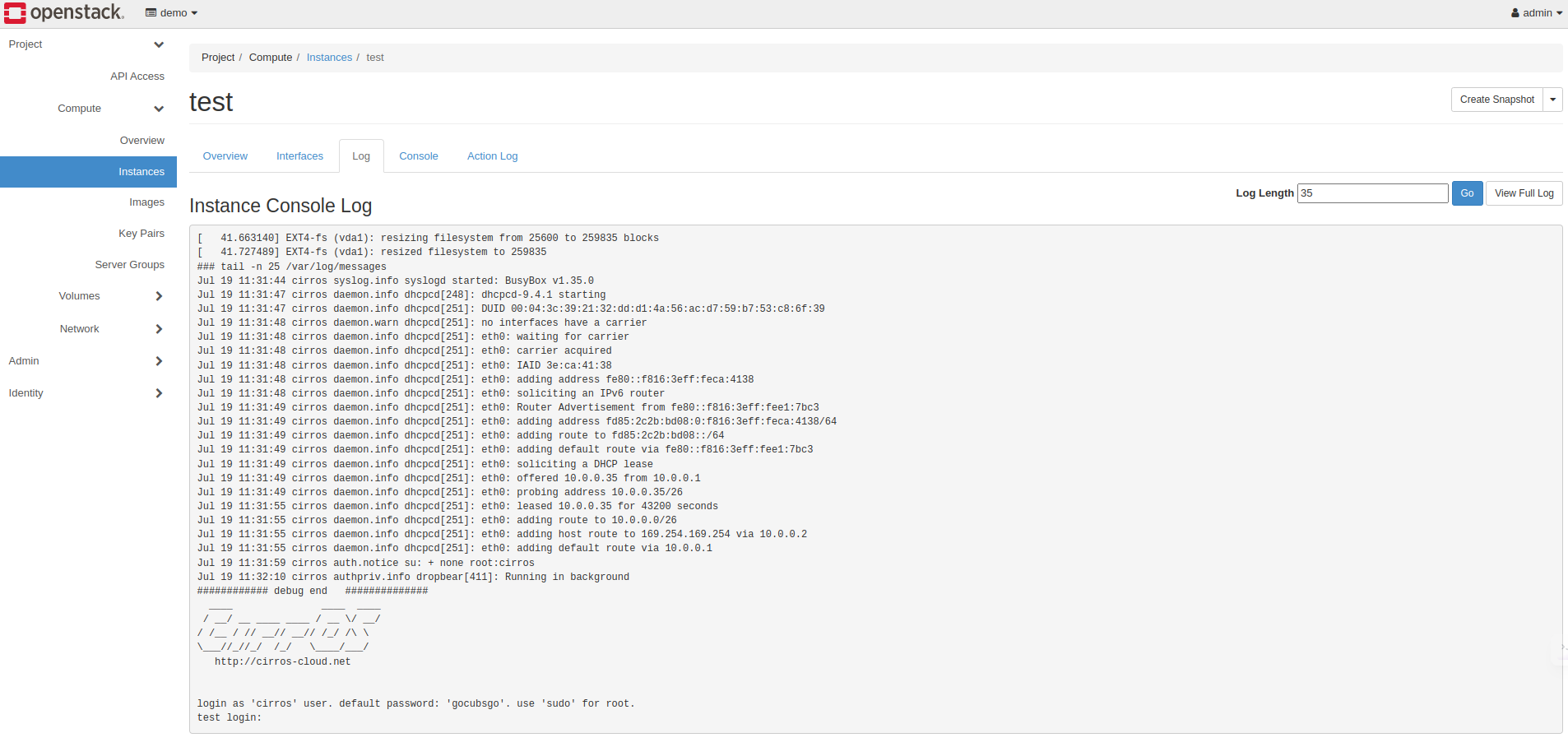Click the 'leased 10.0.0.35 for 43200 seconds' line
This screenshot has width=1568, height=747.
[457, 507]
